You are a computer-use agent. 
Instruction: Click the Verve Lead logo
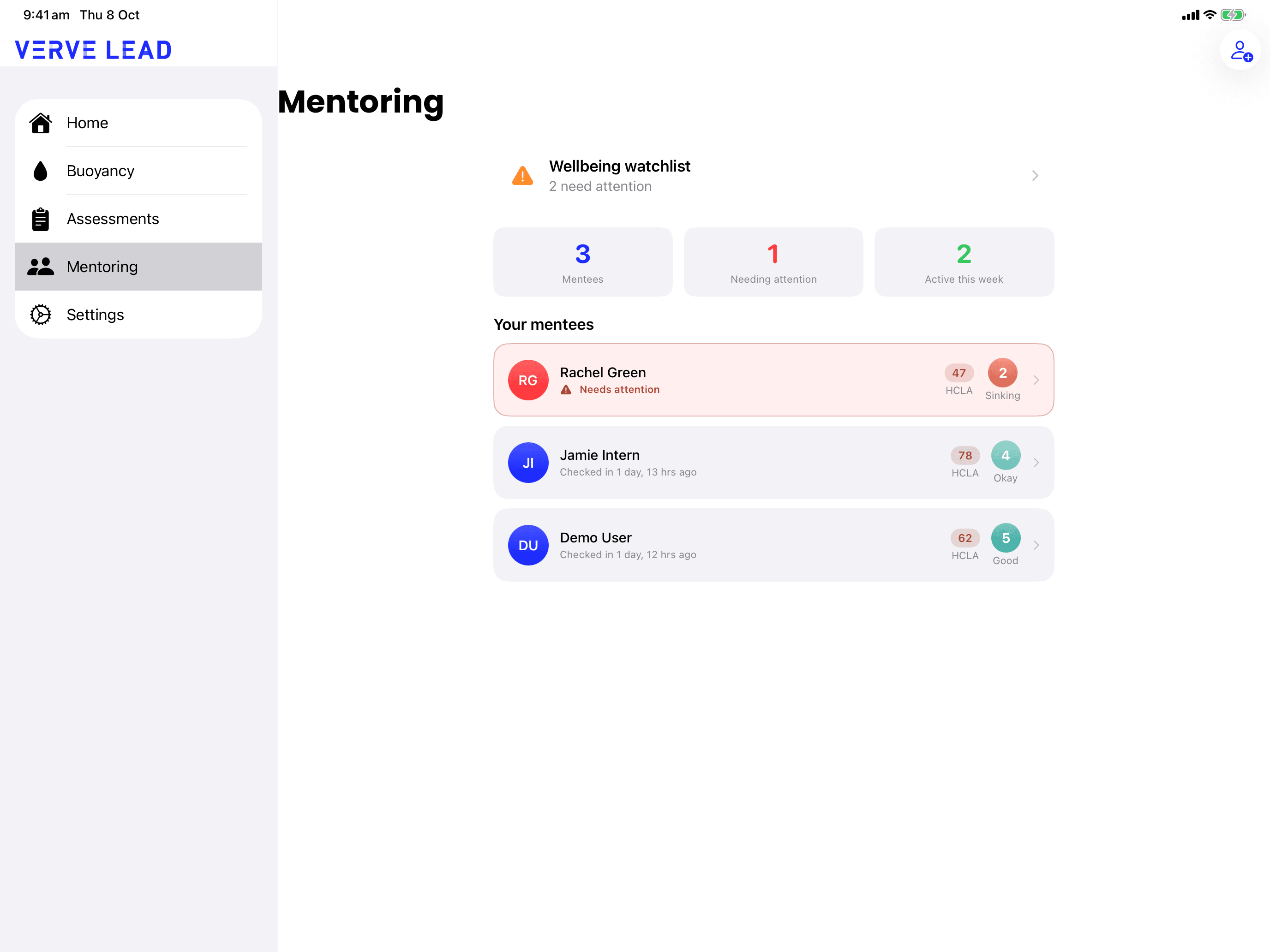pyautogui.click(x=93, y=50)
